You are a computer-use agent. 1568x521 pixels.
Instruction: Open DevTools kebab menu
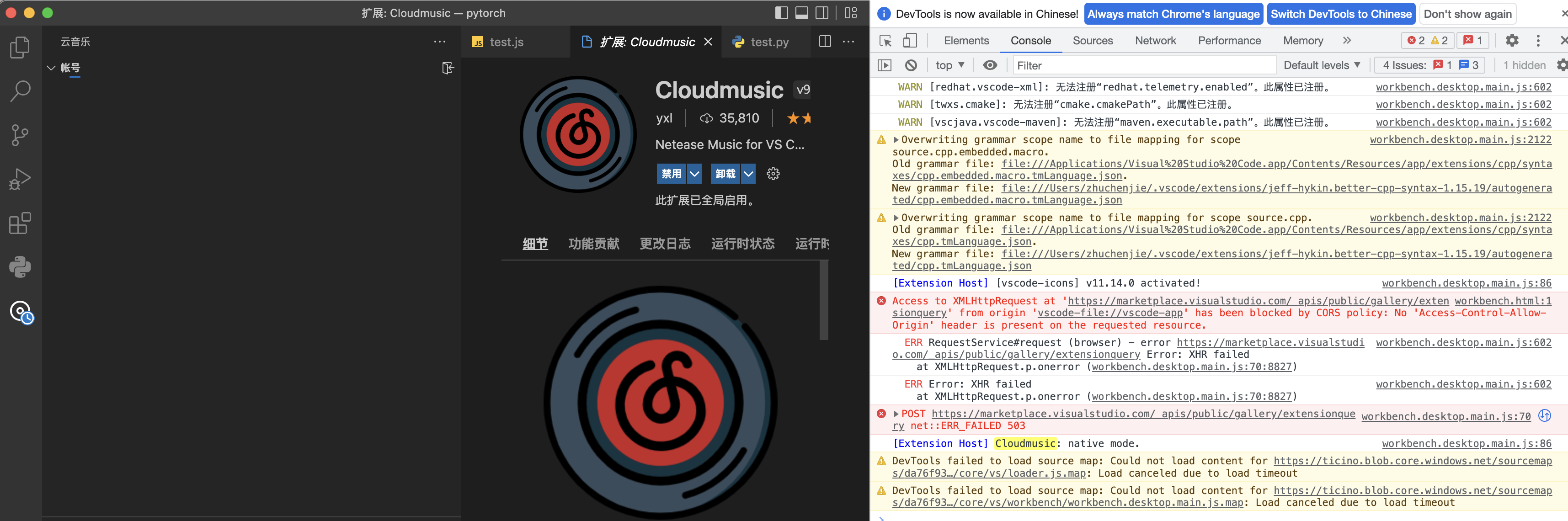click(x=1538, y=40)
